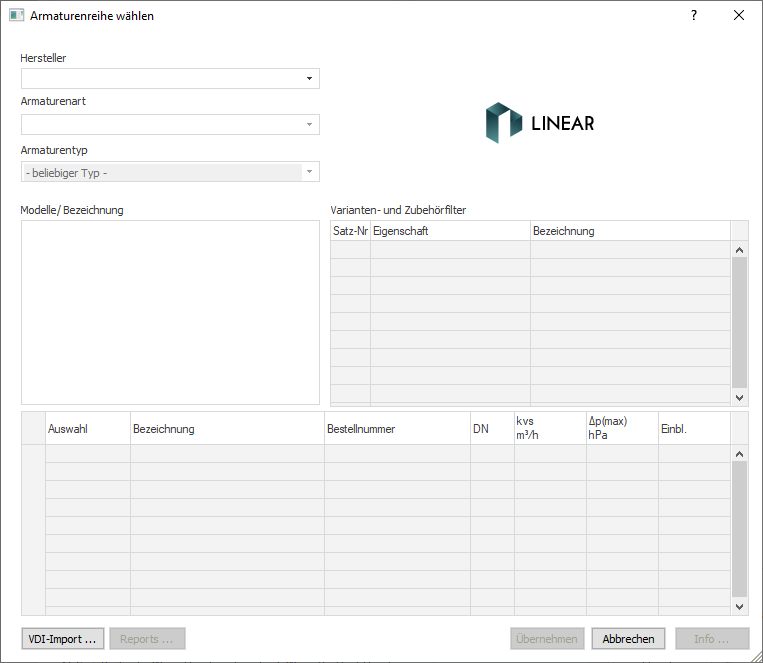The height and width of the screenshot is (663, 763).
Task: Click the help question mark icon
Action: (x=694, y=16)
